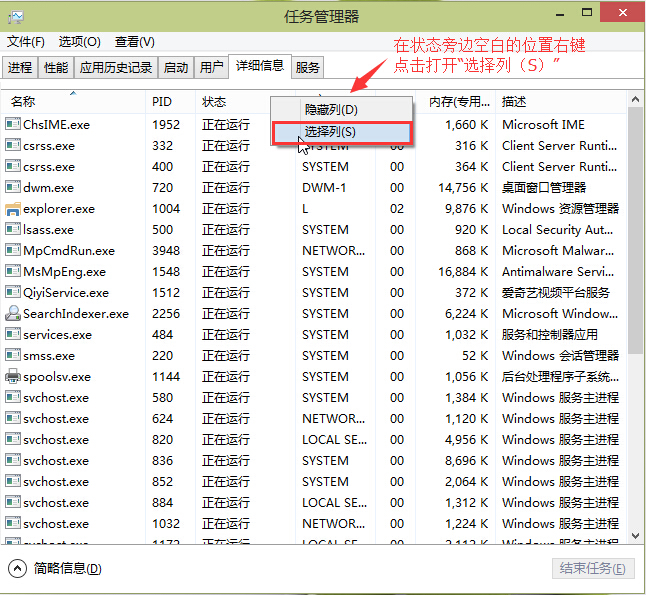Click the spoolsv.exe printer icon
The width and height of the screenshot is (646, 595).
(x=13, y=377)
